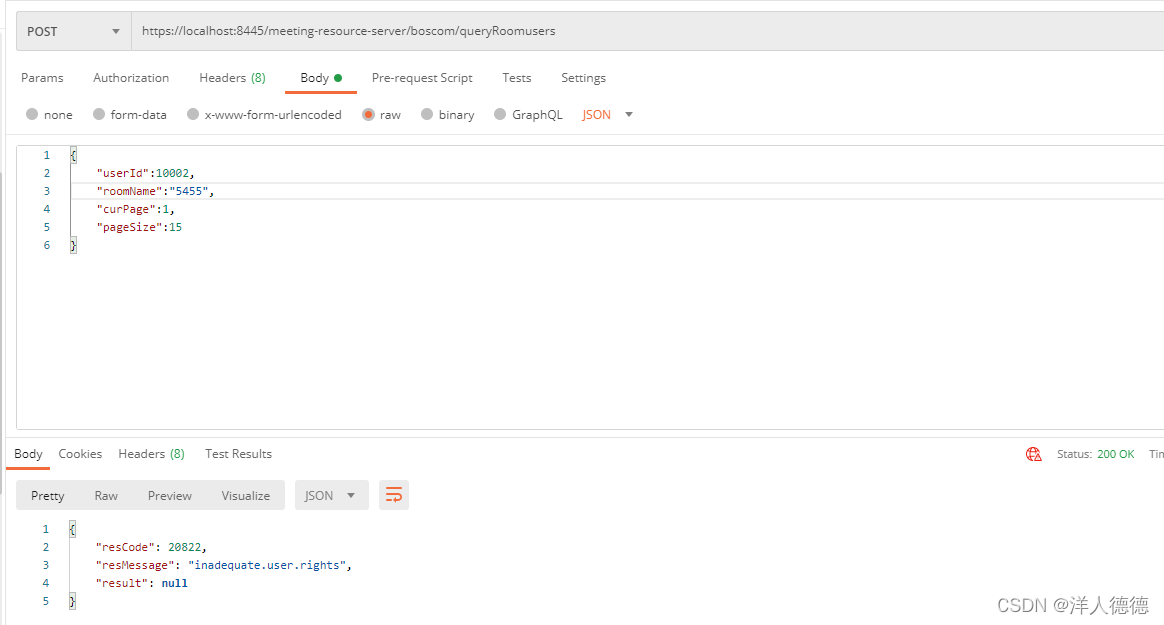The image size is (1164, 625).
Task: Switch response view to Pretty
Action: click(48, 495)
